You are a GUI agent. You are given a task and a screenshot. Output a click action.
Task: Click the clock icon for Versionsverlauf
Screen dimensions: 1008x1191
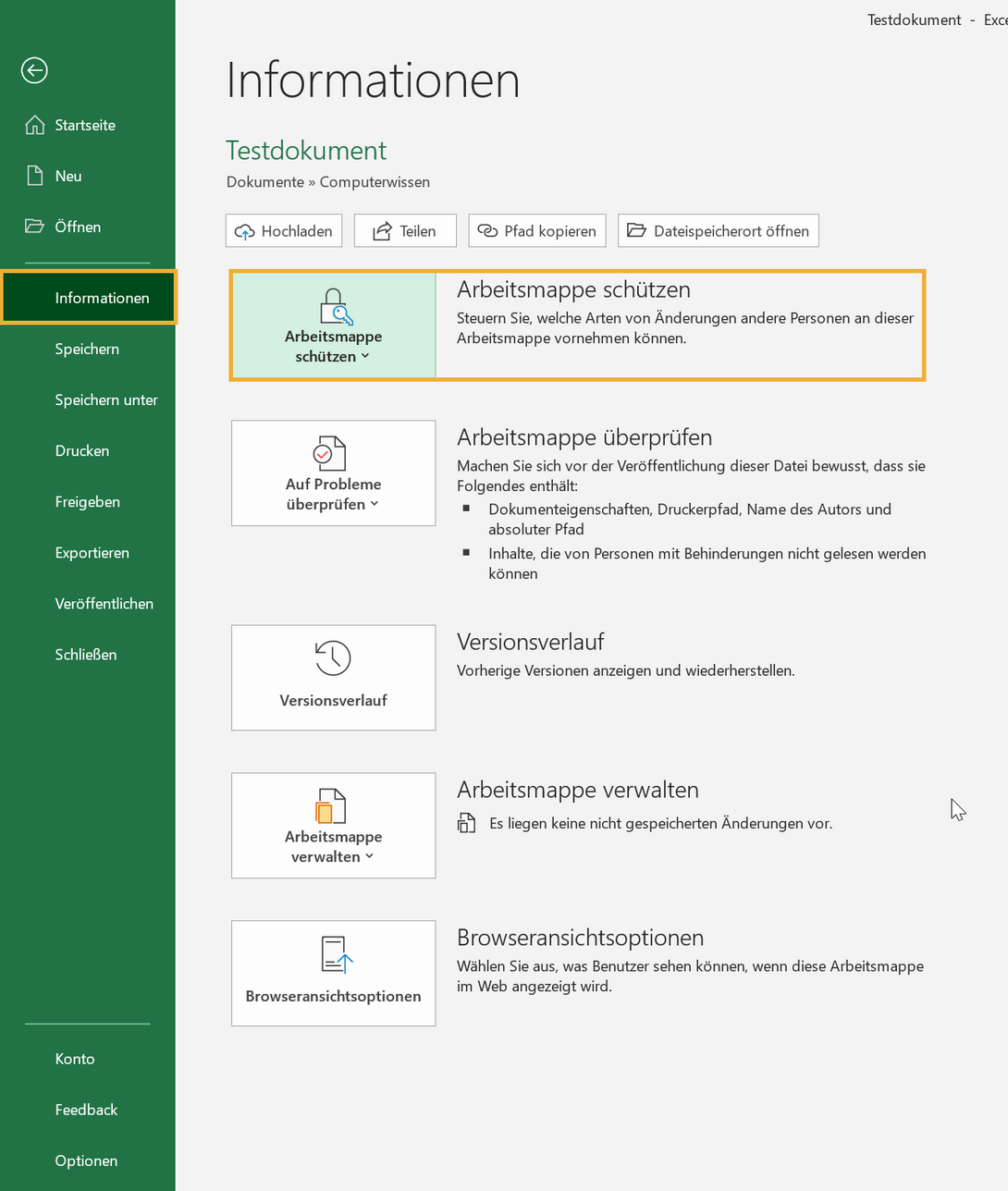coord(333,658)
